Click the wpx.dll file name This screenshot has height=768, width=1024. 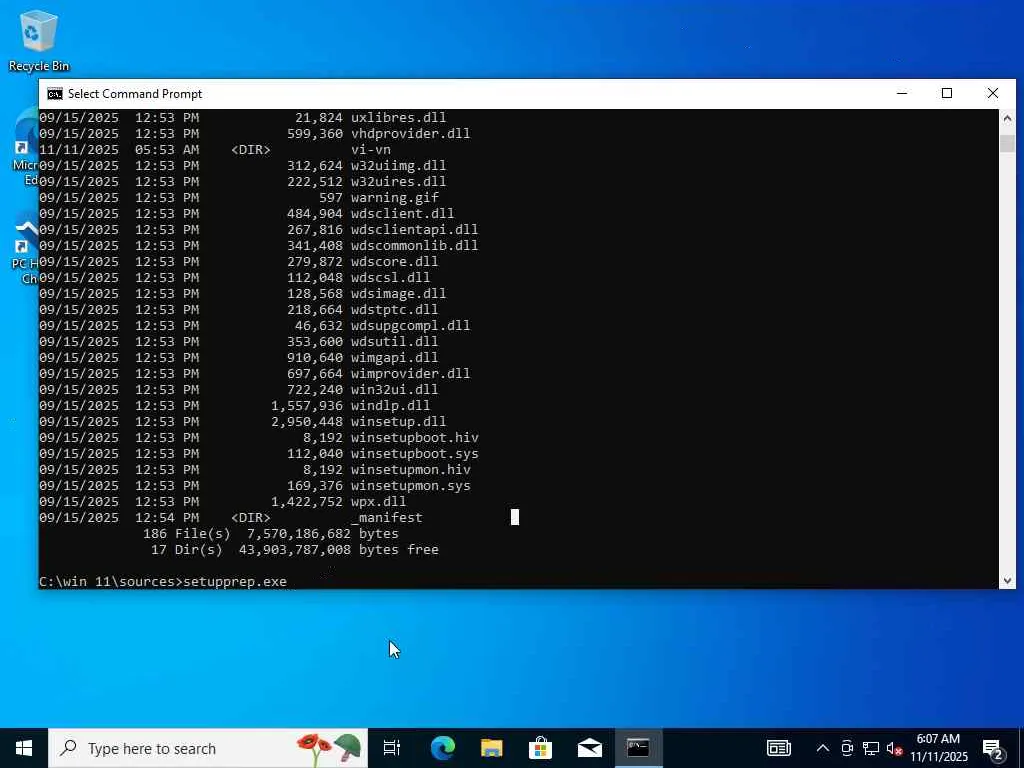pyautogui.click(x=378, y=502)
